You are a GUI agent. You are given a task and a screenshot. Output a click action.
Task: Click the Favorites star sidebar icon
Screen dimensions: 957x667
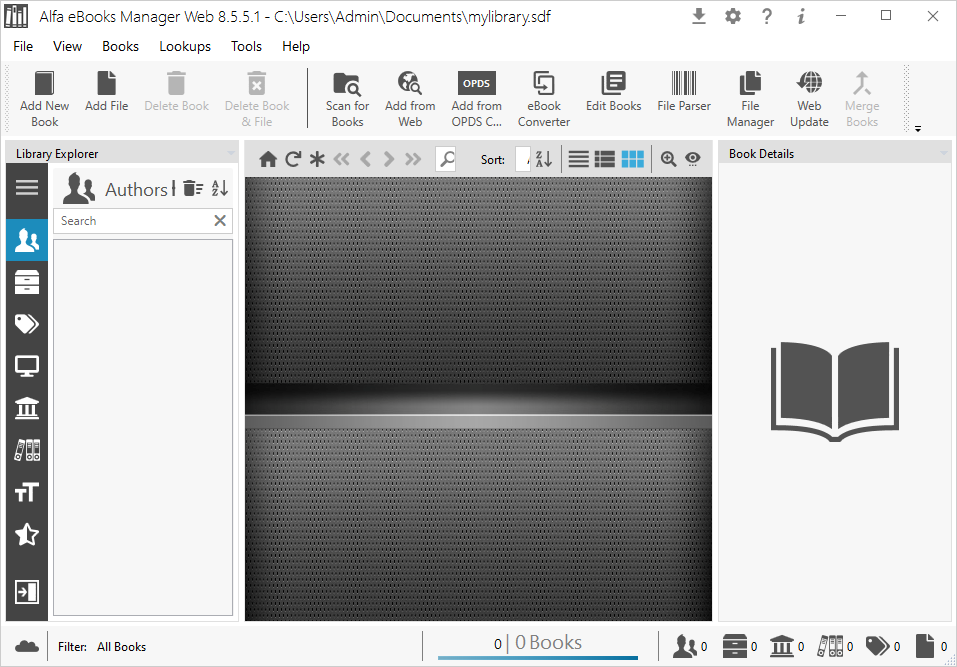[x=27, y=535]
